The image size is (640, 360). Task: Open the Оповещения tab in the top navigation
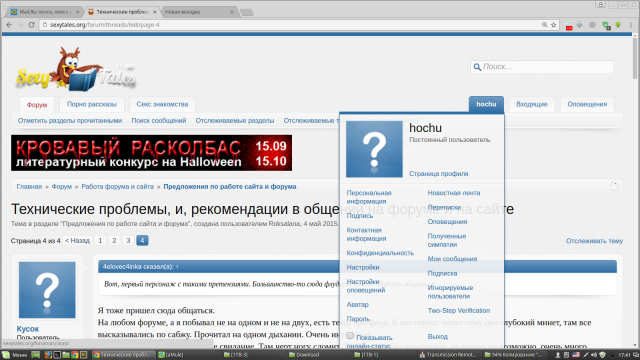coord(587,104)
